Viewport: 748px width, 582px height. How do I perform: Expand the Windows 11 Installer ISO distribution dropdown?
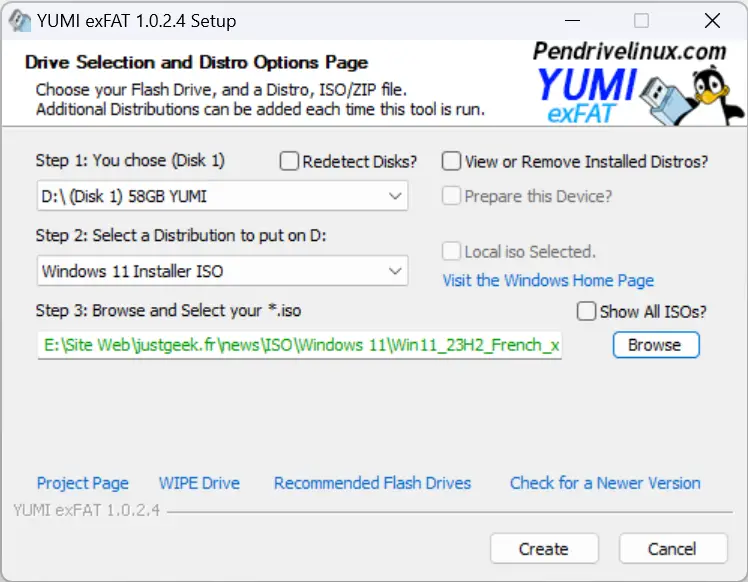pos(222,271)
